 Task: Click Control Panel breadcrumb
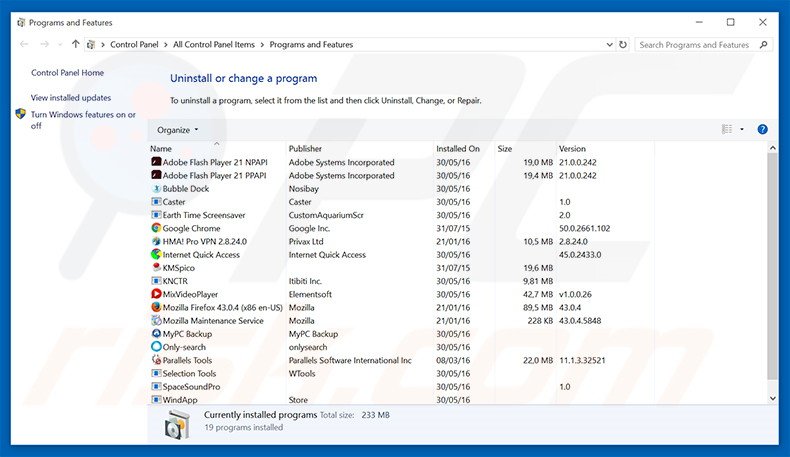134,44
